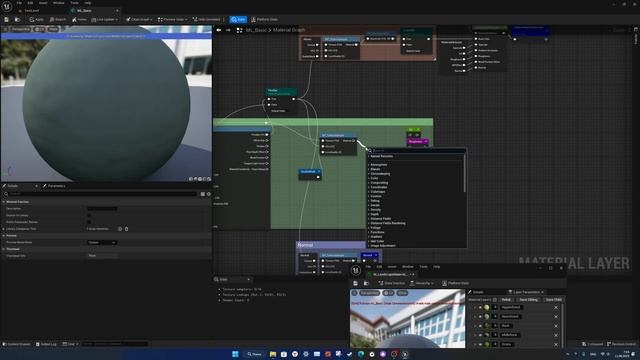Click the Apply toolbar button
The width and height of the screenshot is (640, 360).
point(36,19)
